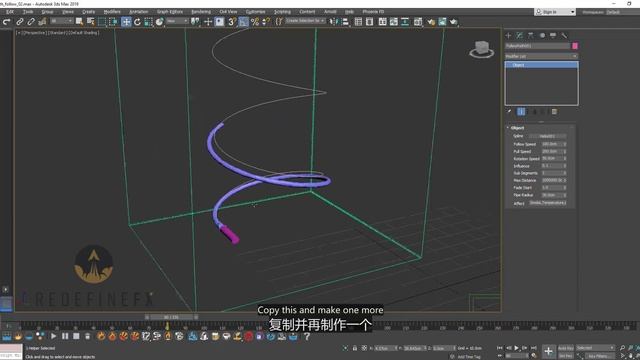Click the Phoenix toolbar question mark help icon
Screen dimensions: 640x360
[x=307, y=336]
